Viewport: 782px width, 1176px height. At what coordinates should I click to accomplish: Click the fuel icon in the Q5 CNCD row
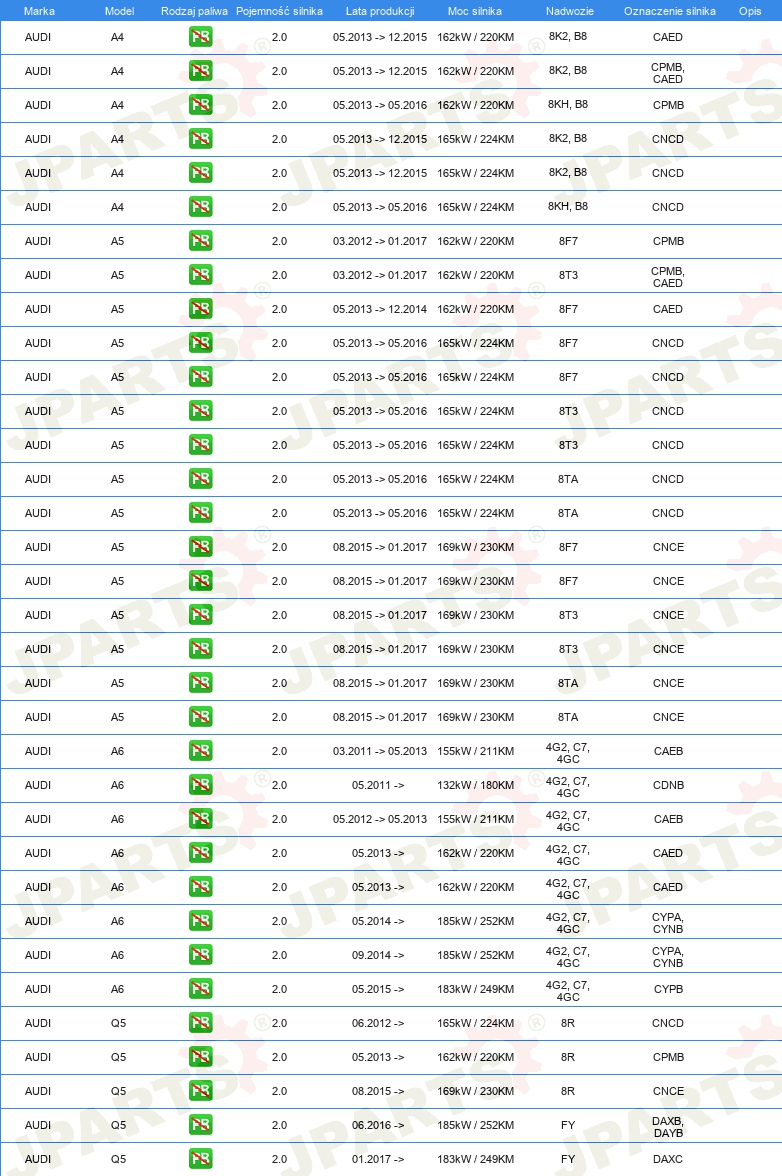[200, 1023]
